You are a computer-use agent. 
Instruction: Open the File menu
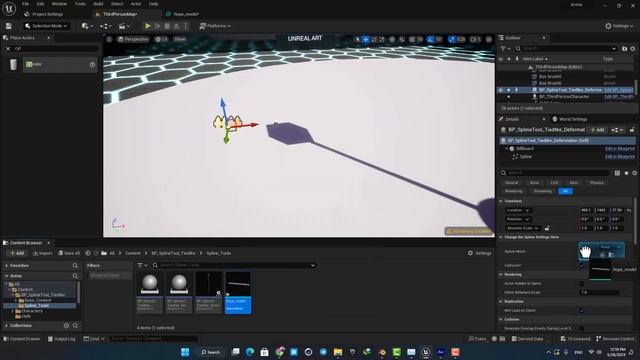tap(25, 4)
